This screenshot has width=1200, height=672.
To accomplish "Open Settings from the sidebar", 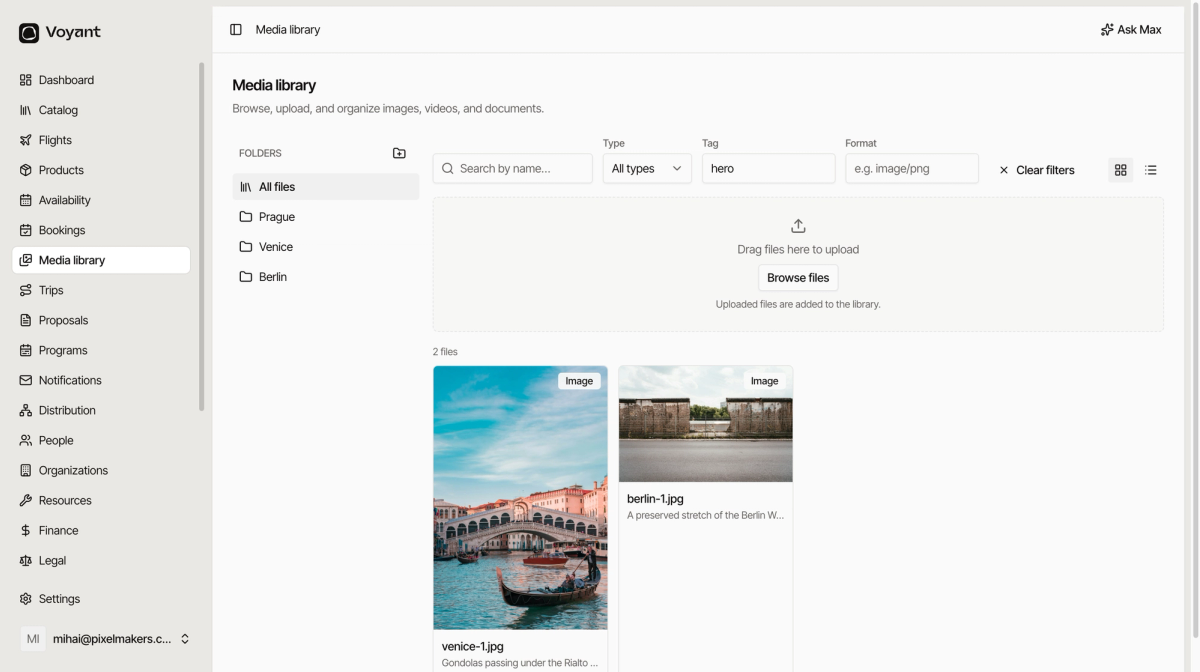I will click(x=101, y=599).
